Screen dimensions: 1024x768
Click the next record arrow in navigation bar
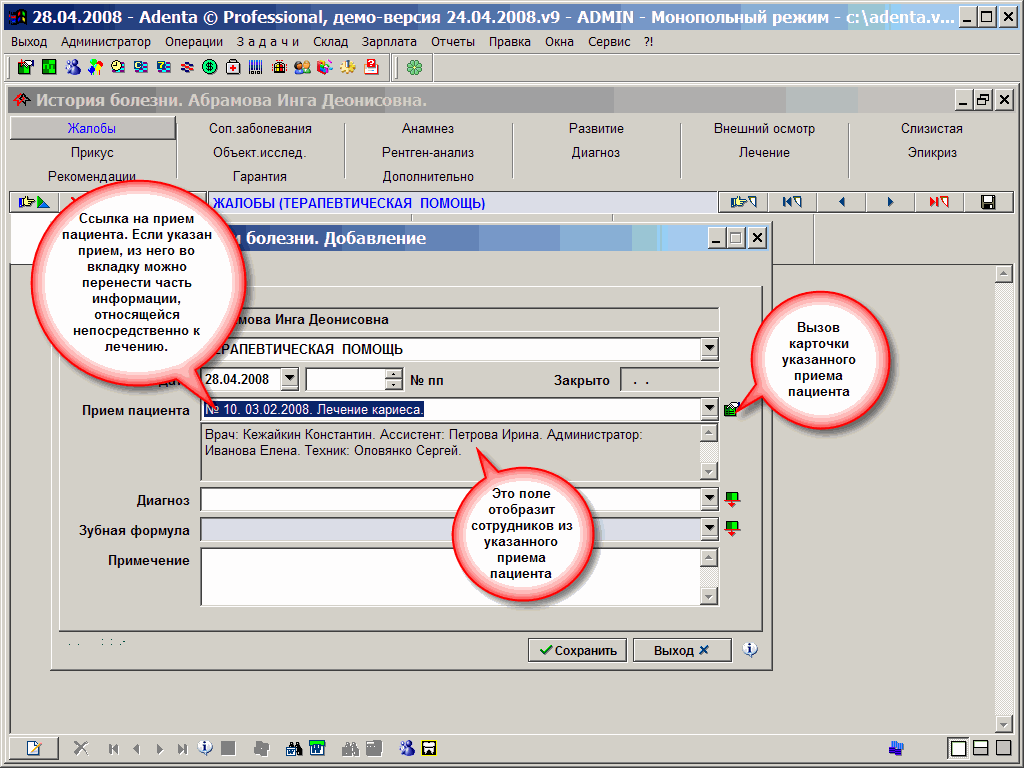[x=890, y=202]
